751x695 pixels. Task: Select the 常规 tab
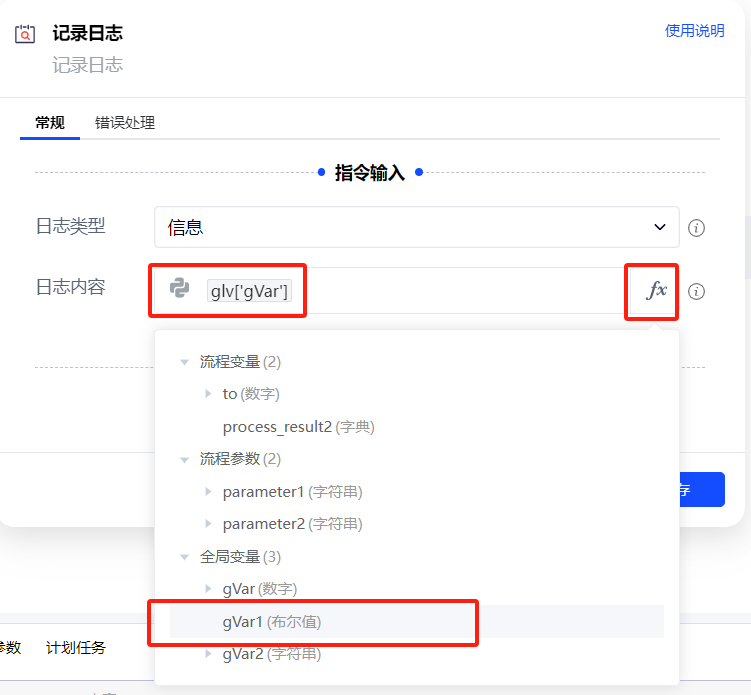pos(50,123)
